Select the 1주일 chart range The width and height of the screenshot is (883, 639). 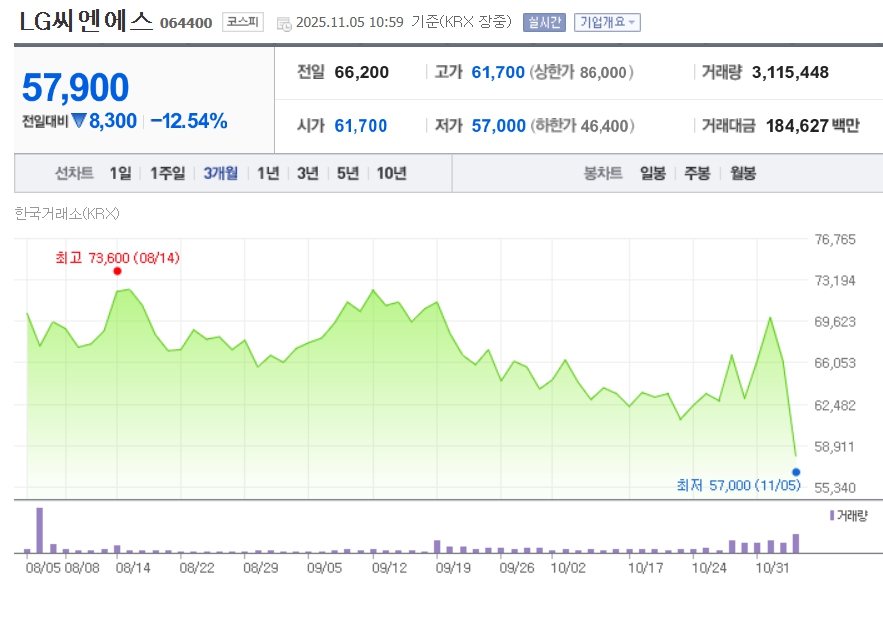[x=167, y=173]
